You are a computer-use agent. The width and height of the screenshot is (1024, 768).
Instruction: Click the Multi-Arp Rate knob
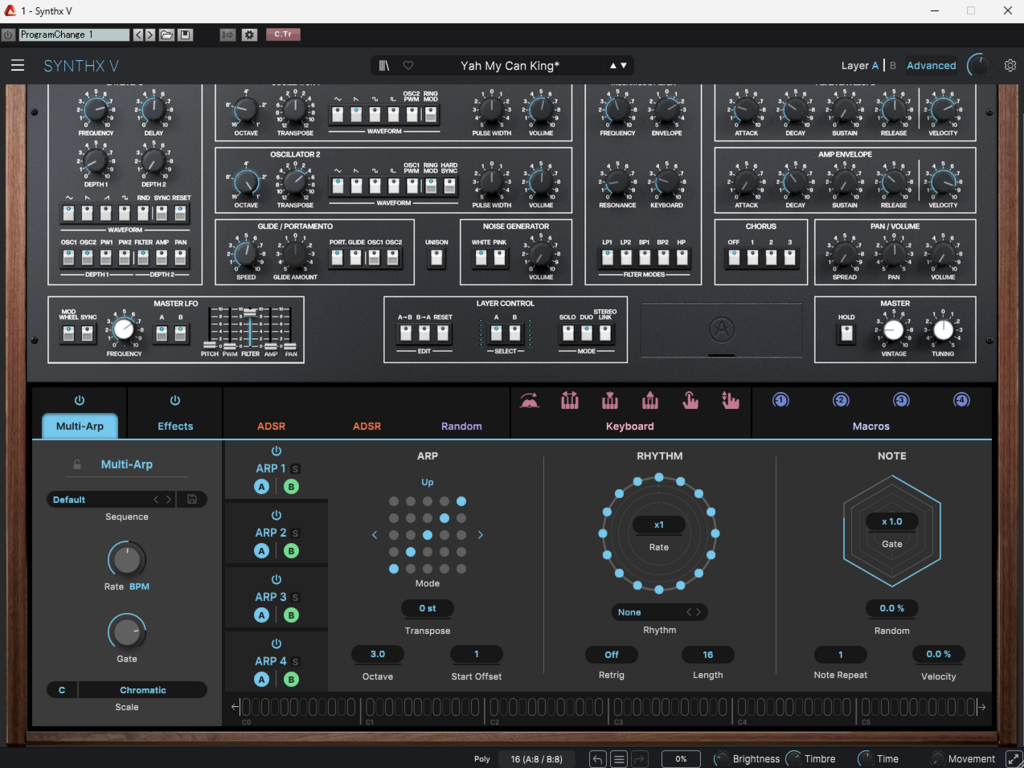(x=127, y=559)
